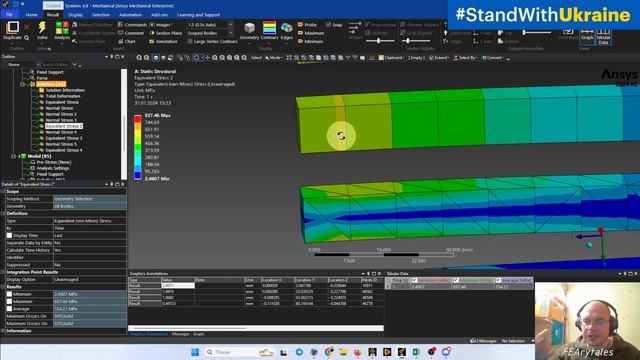Viewport: 640px width, 360px height.
Task: Show the Maximum value label
Action: [x=311, y=33]
